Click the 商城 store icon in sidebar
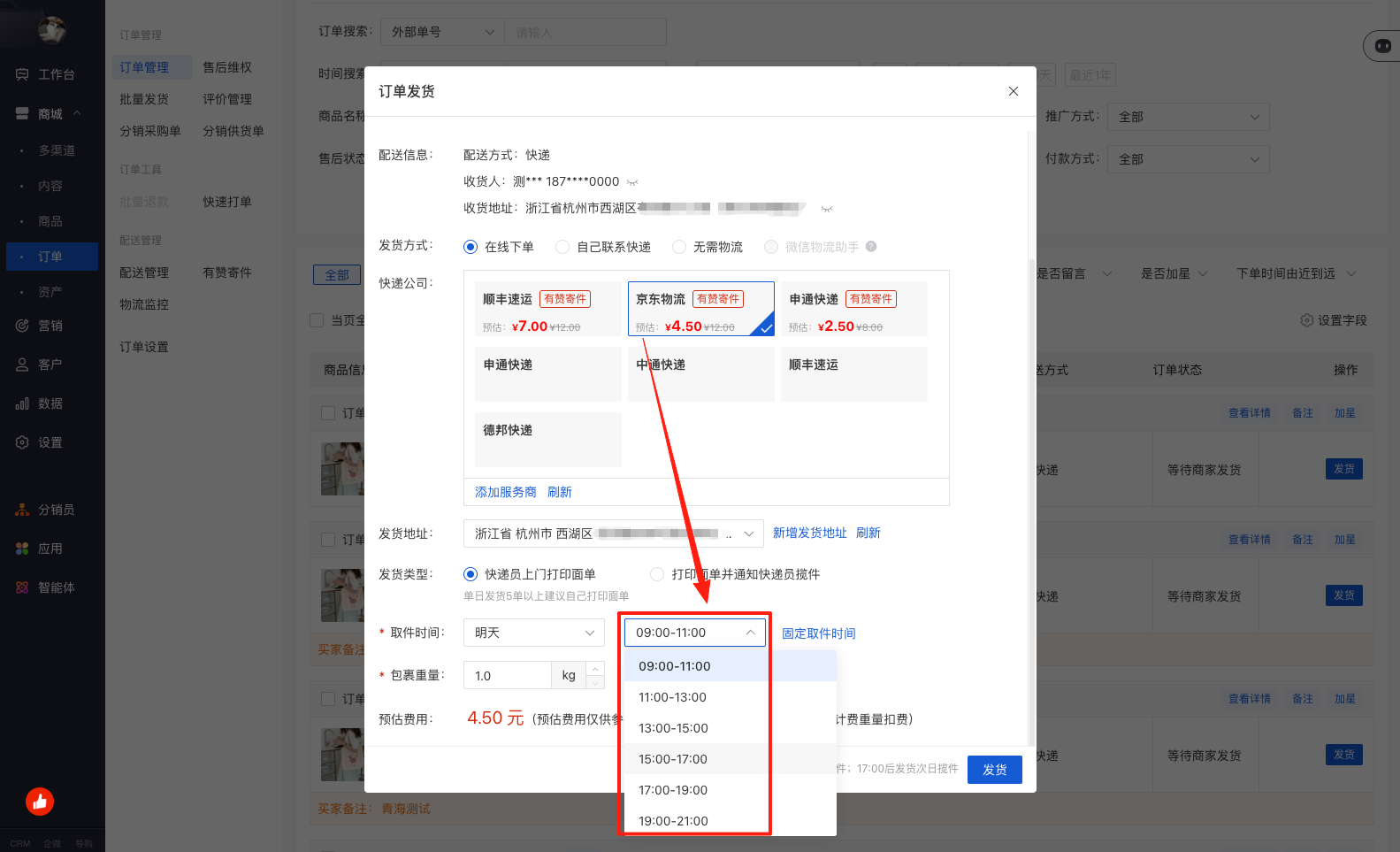This screenshot has width=1400, height=852. pyautogui.click(x=22, y=113)
